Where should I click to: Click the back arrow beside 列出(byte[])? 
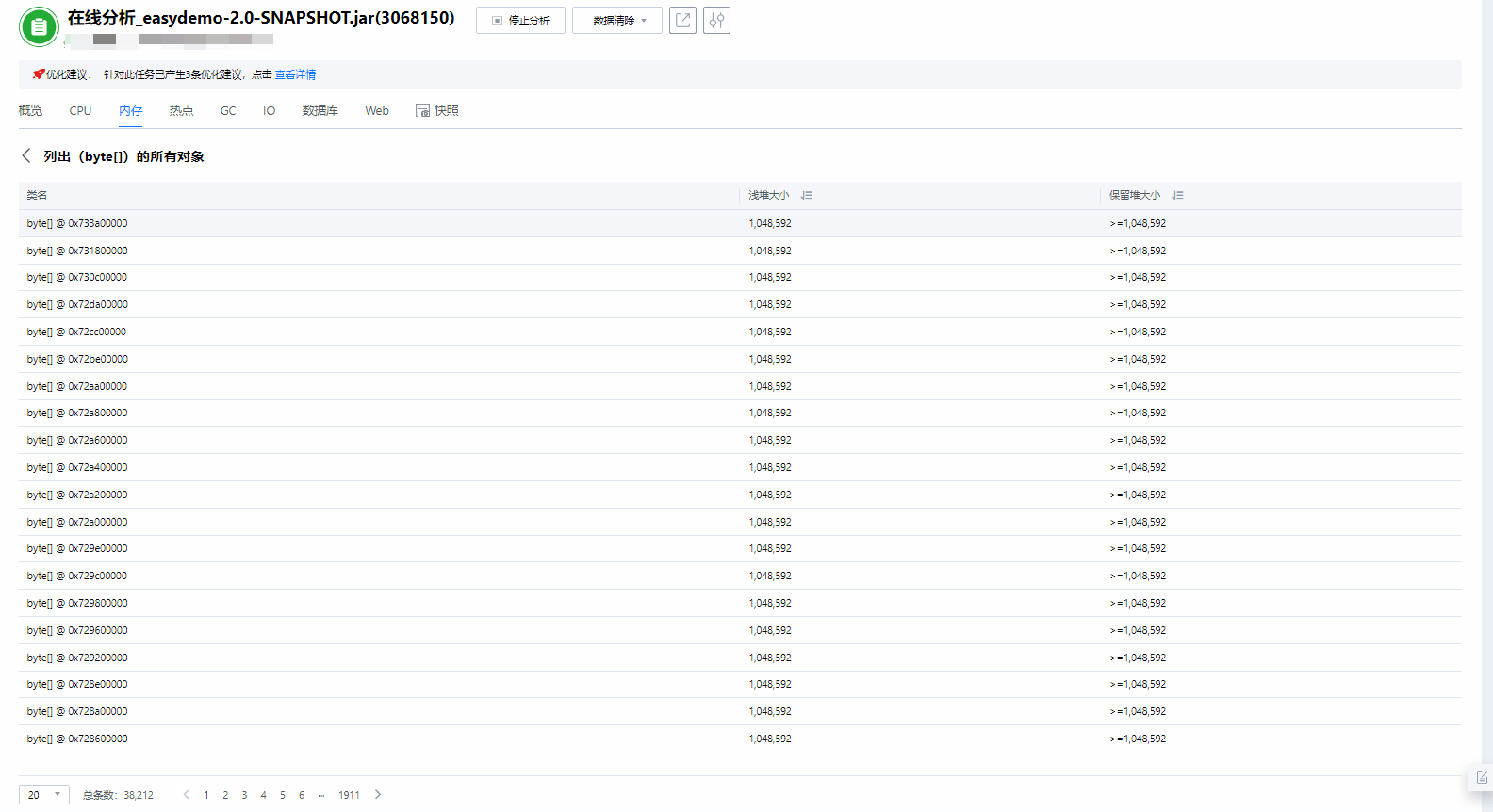[x=26, y=156]
